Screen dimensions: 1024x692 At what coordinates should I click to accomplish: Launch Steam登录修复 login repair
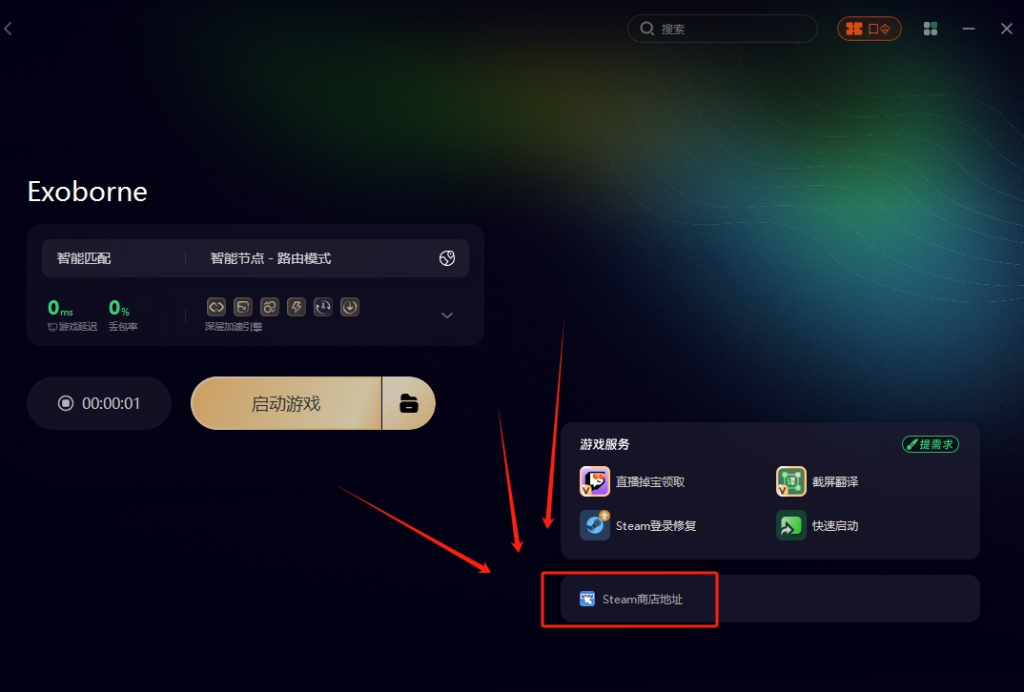coord(638,526)
